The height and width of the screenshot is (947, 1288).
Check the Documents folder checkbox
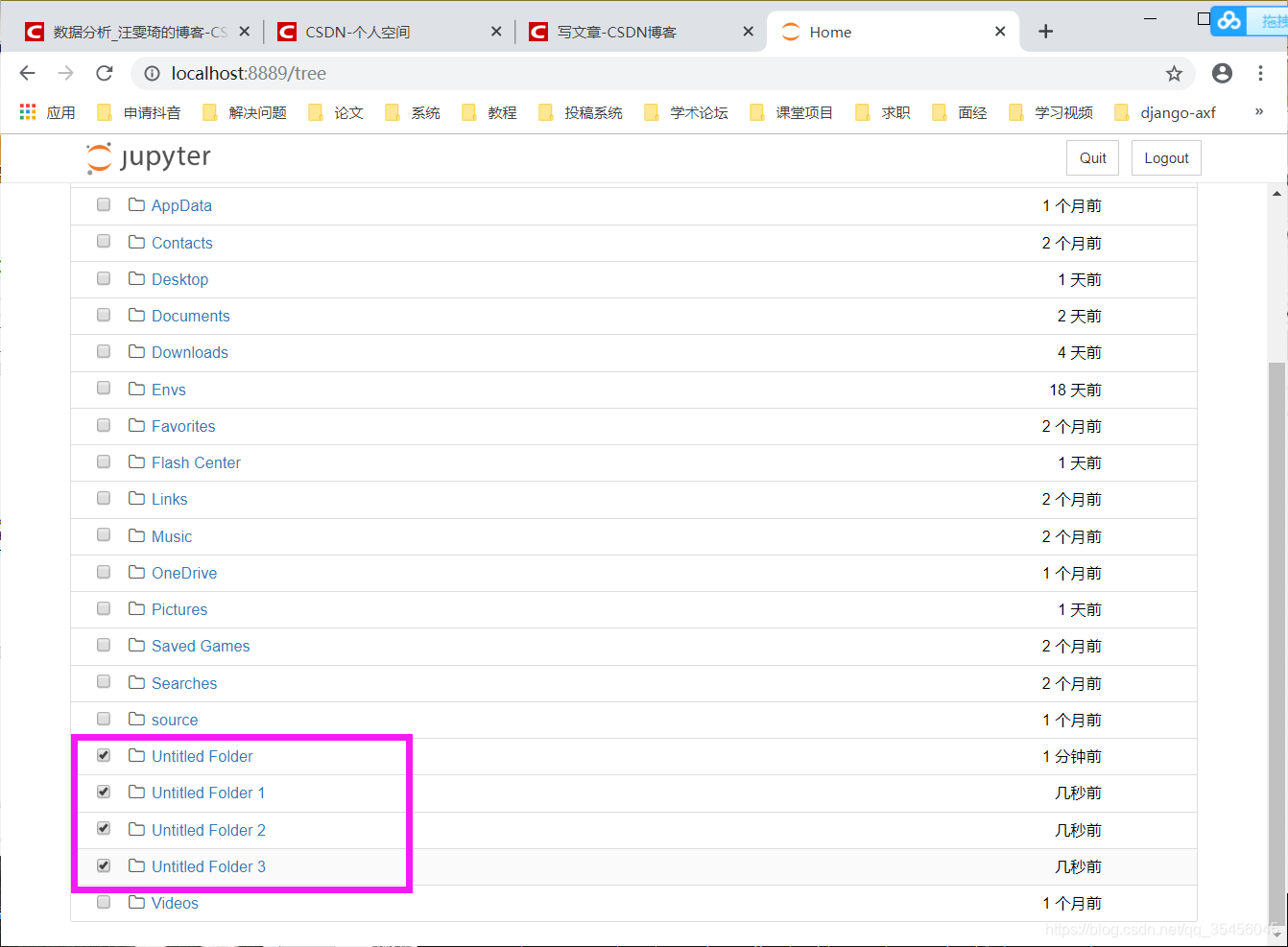point(104,315)
